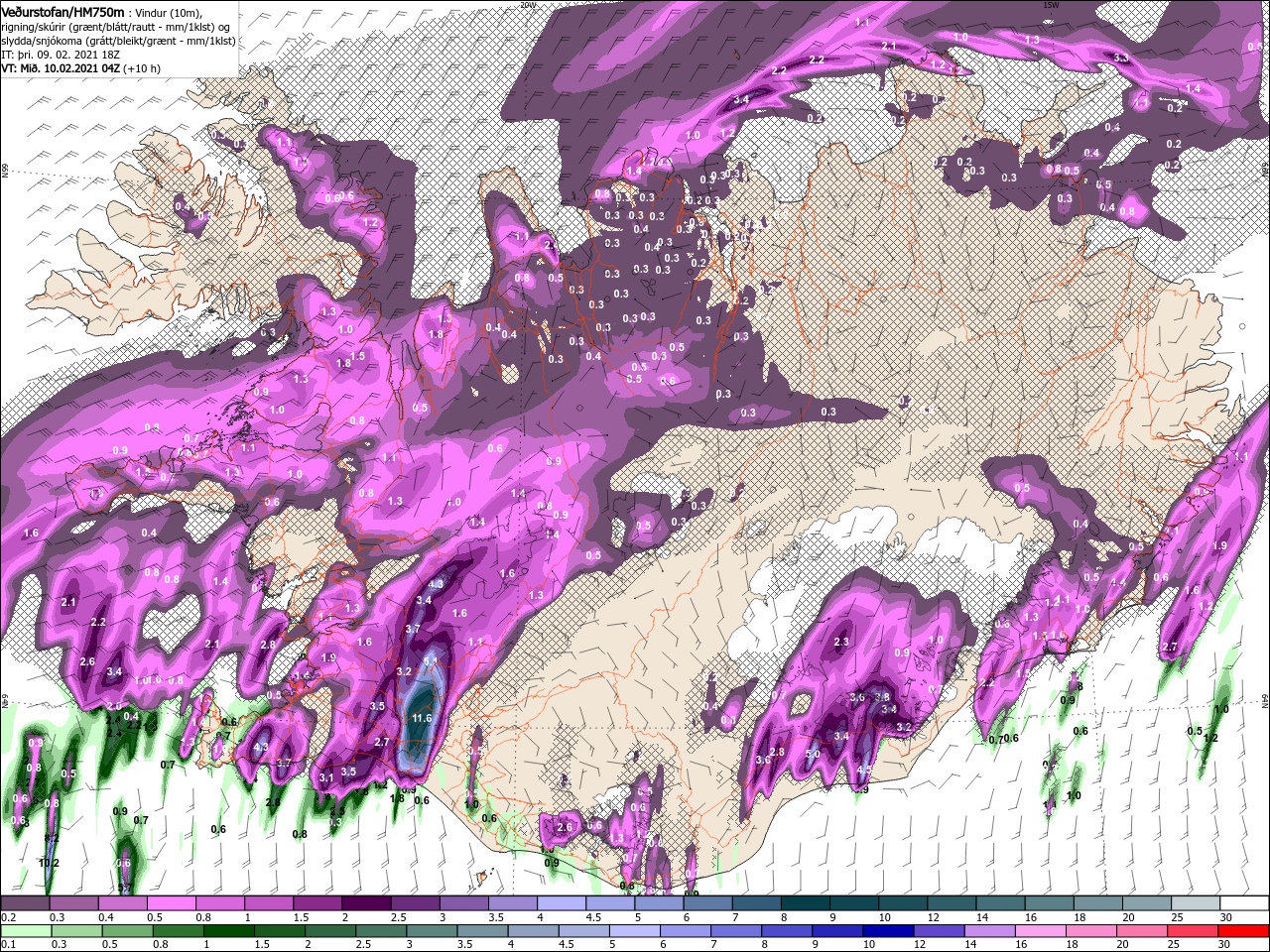Image resolution: width=1270 pixels, height=952 pixels.
Task: Click the 20W longitude label
Action: click(x=527, y=5)
